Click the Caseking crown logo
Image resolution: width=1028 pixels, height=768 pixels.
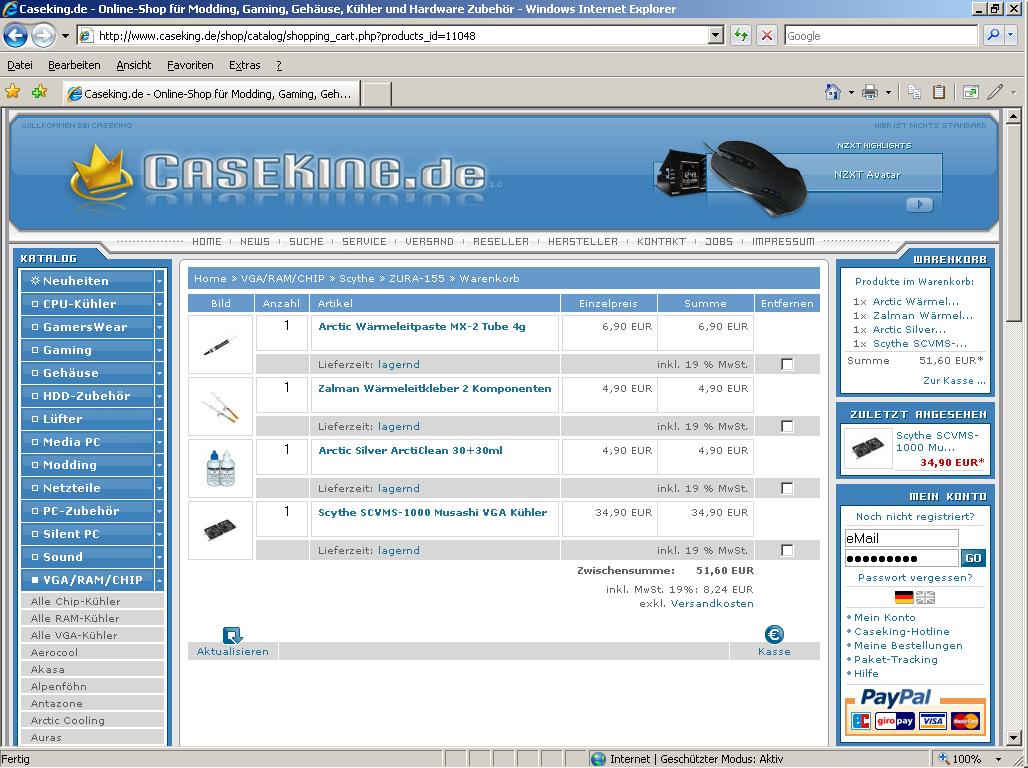100,173
